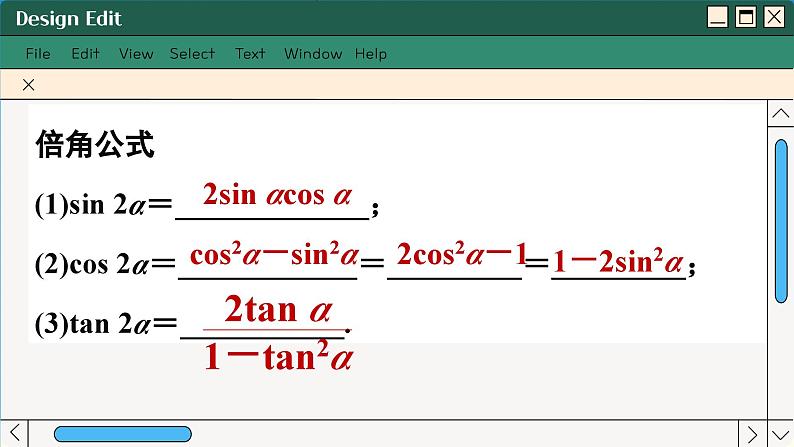Image resolution: width=794 pixels, height=447 pixels.
Task: Open the Select menu
Action: point(192,54)
